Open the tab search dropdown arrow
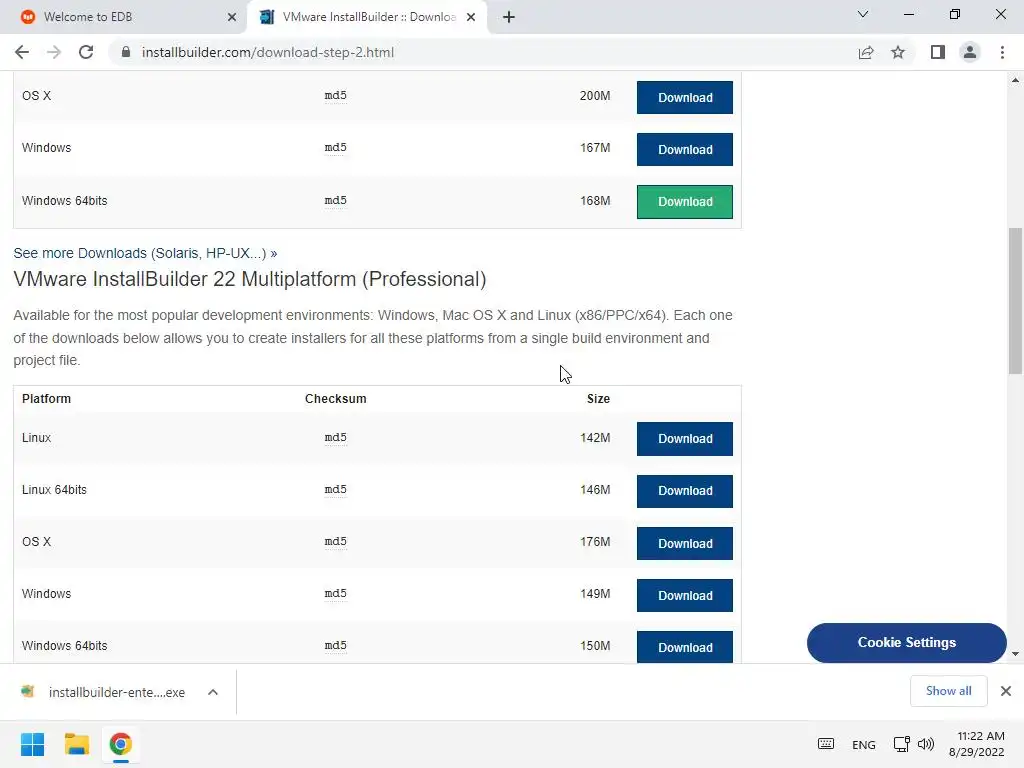This screenshot has height=768, width=1024. (863, 14)
